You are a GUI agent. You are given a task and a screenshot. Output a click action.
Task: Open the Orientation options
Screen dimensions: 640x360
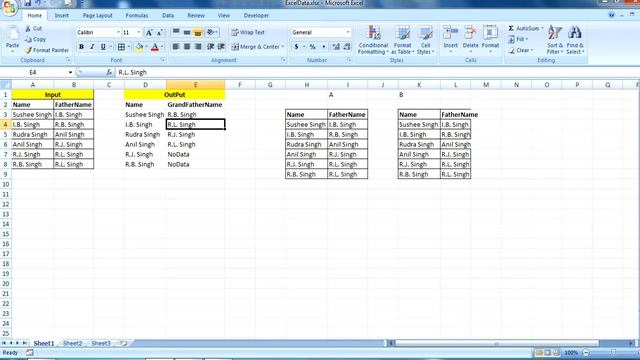click(x=212, y=32)
